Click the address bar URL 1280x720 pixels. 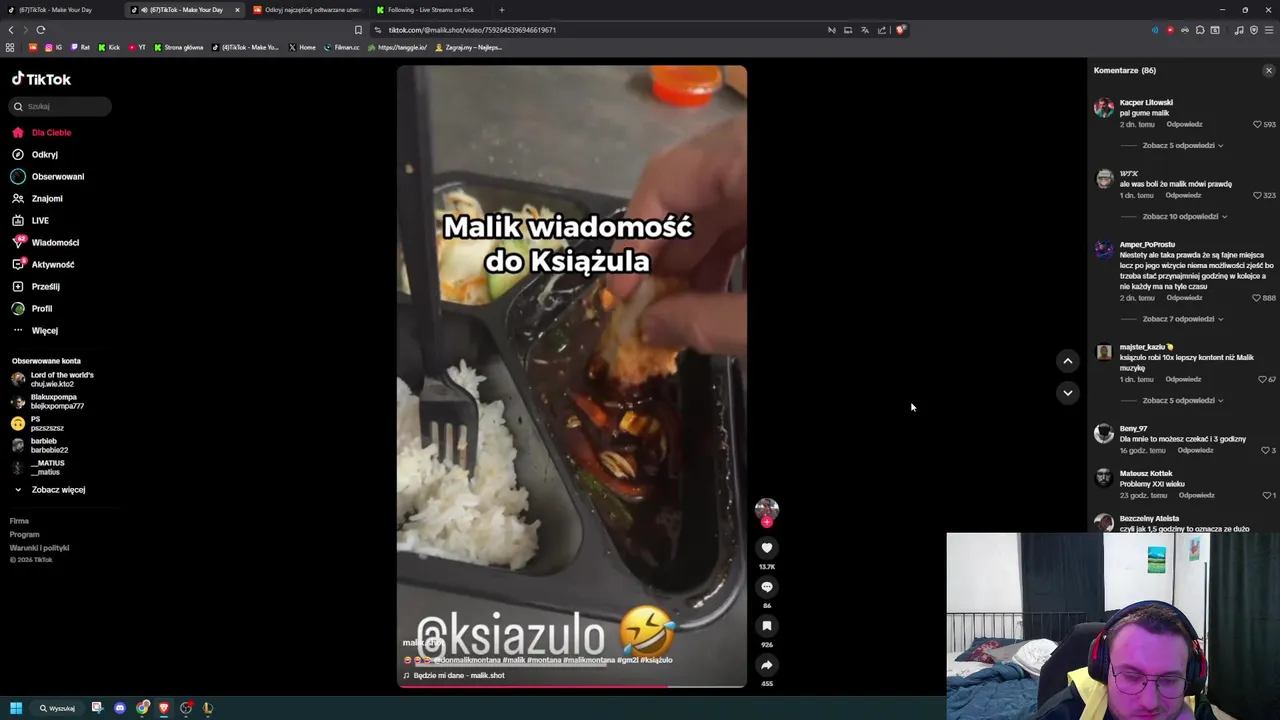[472, 30]
